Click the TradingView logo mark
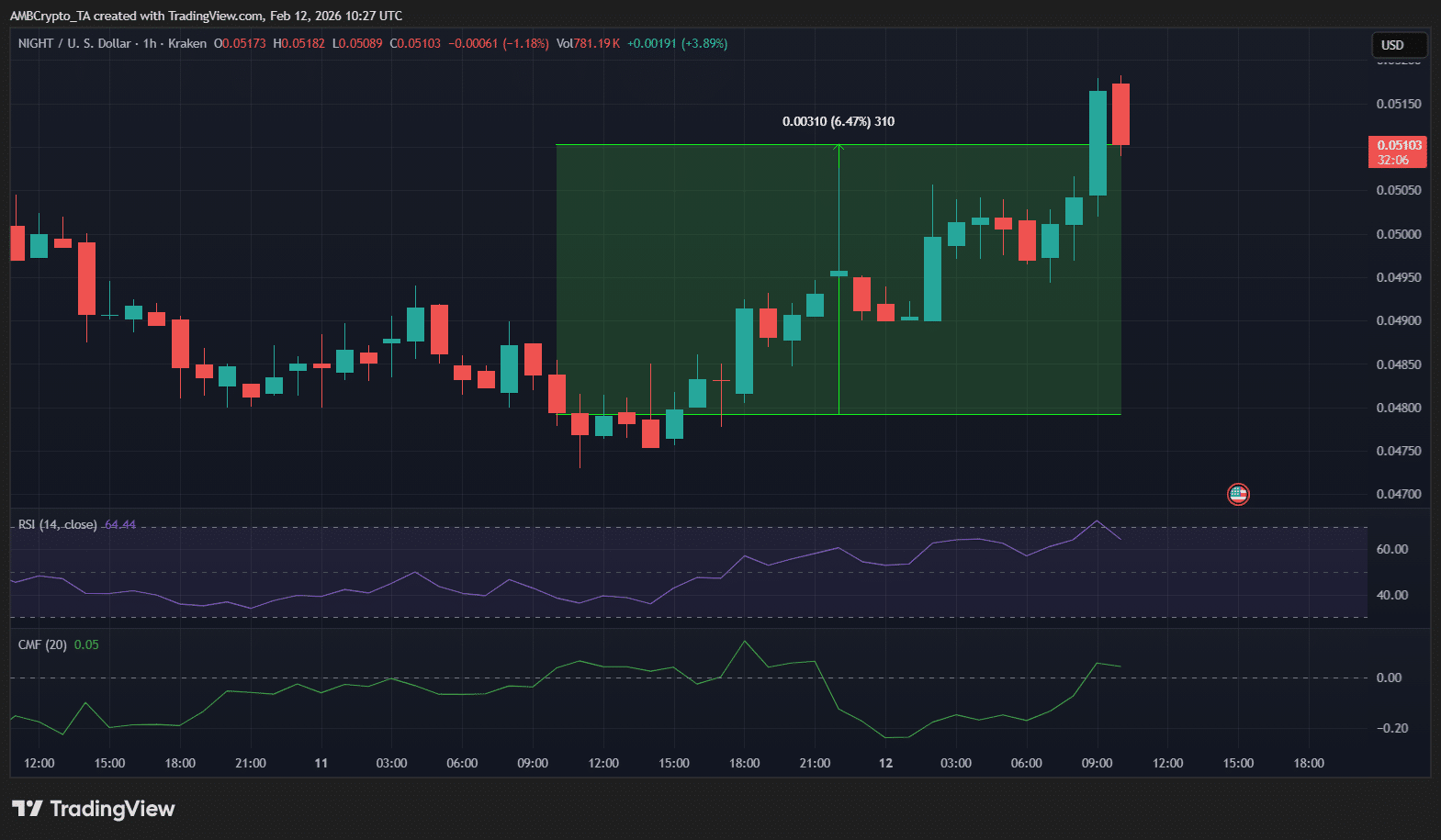The image size is (1441, 840). (x=28, y=809)
